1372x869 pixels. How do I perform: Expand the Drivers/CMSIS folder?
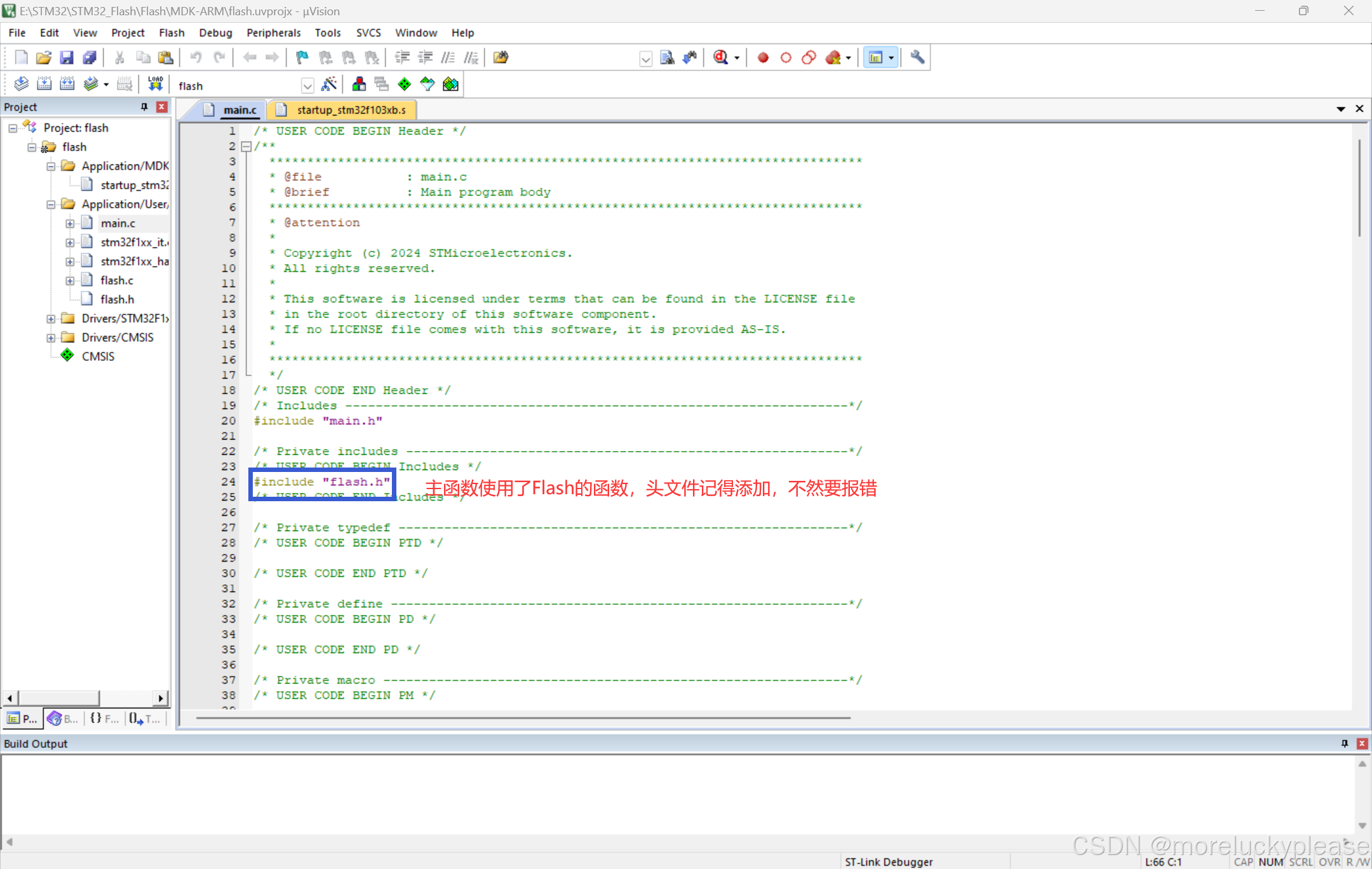[51, 337]
